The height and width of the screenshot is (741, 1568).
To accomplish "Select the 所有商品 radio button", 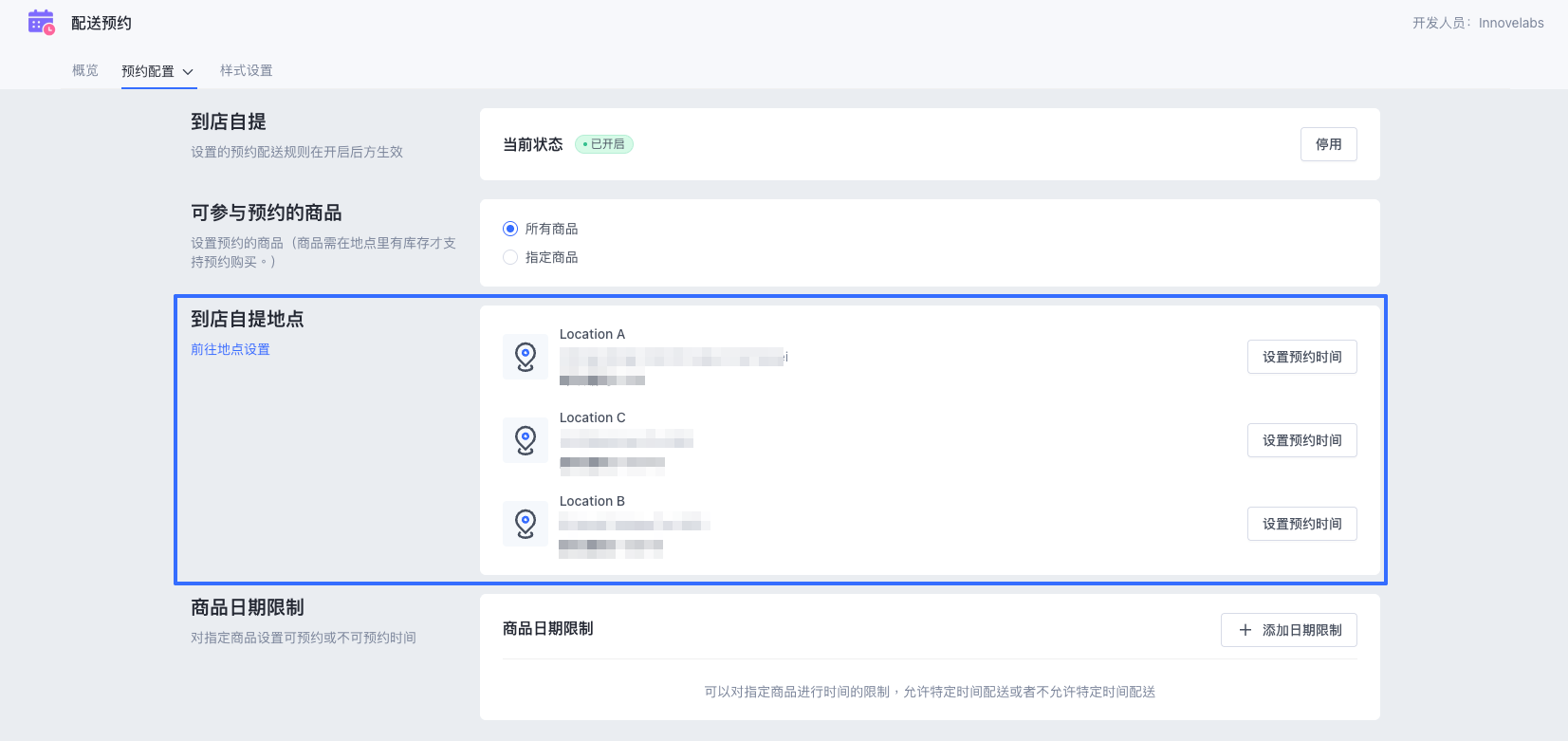I will coord(510,229).
